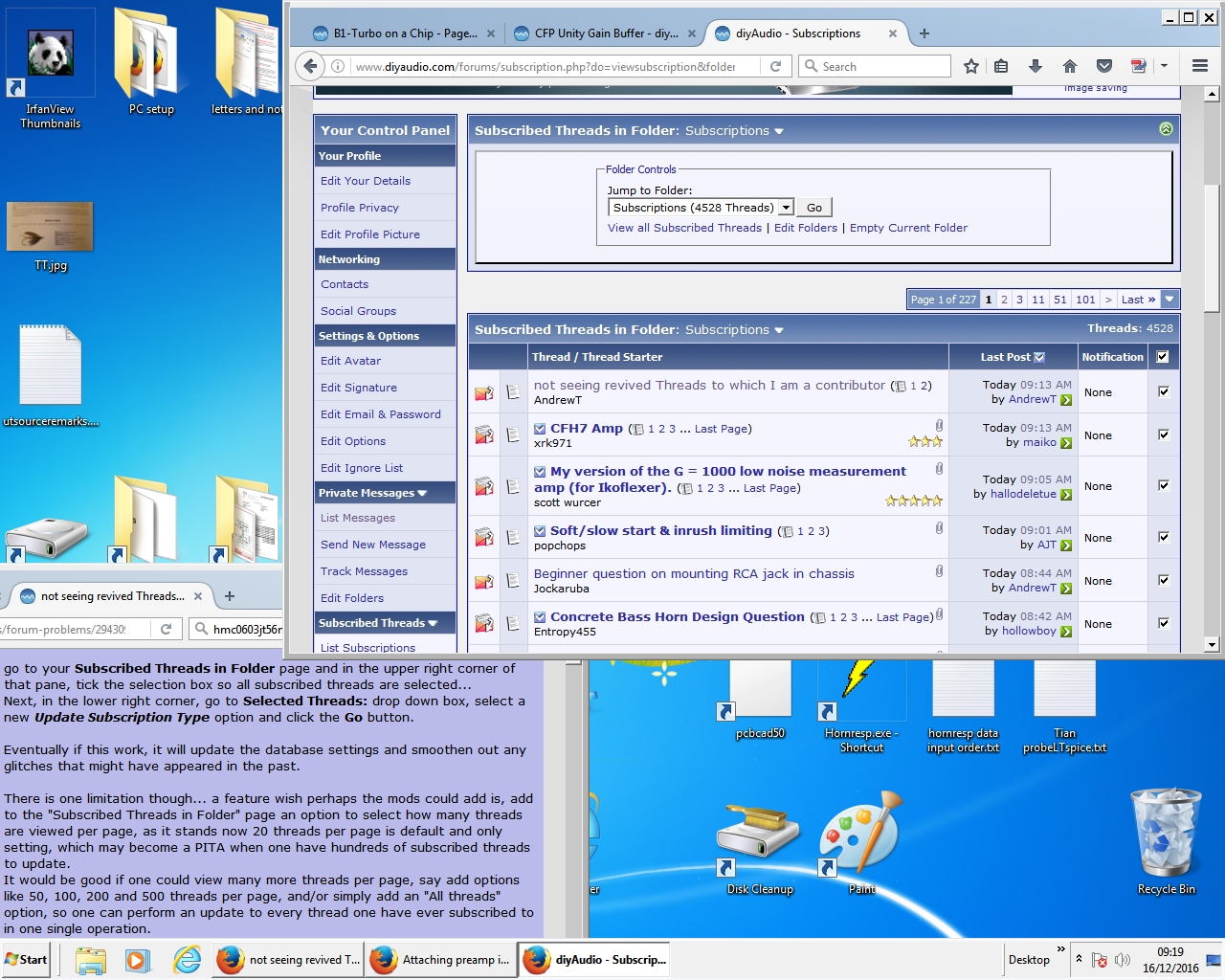Open page 2 of subscribed threads
This screenshot has height=980, width=1225.
tap(1004, 300)
